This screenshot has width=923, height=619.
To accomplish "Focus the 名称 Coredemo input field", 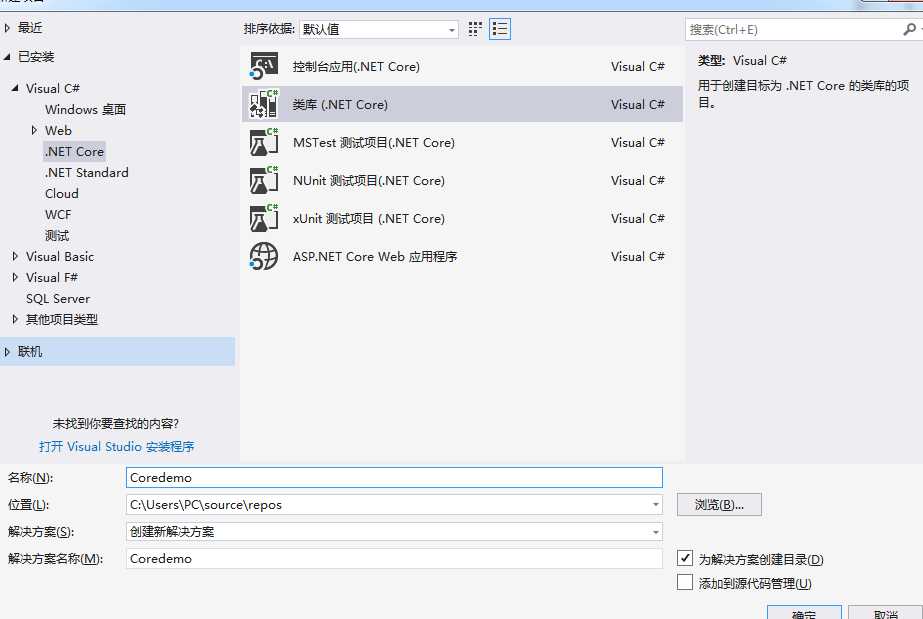I will pos(394,478).
